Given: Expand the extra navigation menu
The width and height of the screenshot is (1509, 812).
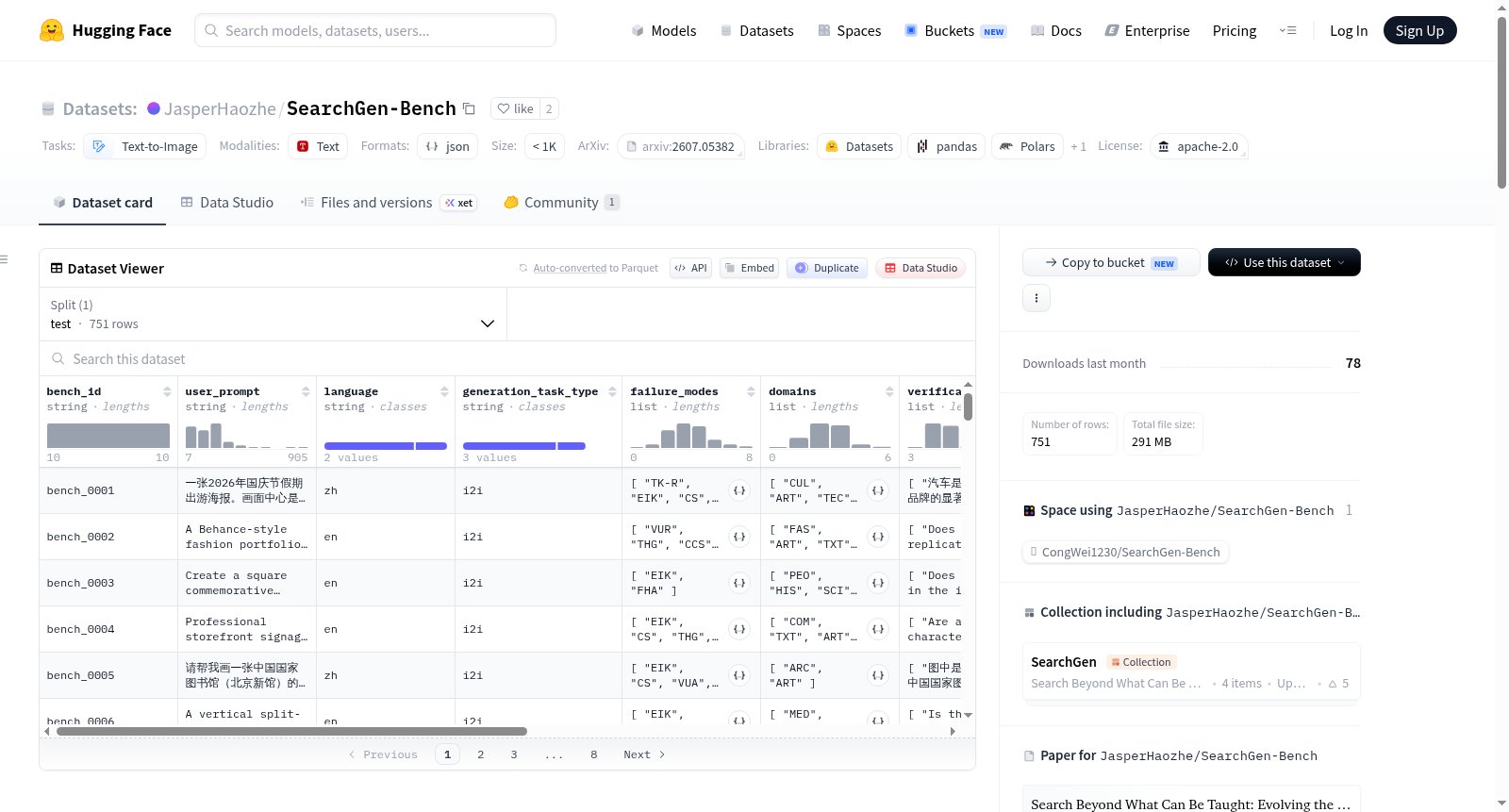Looking at the screenshot, I should pyautogui.click(x=1287, y=30).
